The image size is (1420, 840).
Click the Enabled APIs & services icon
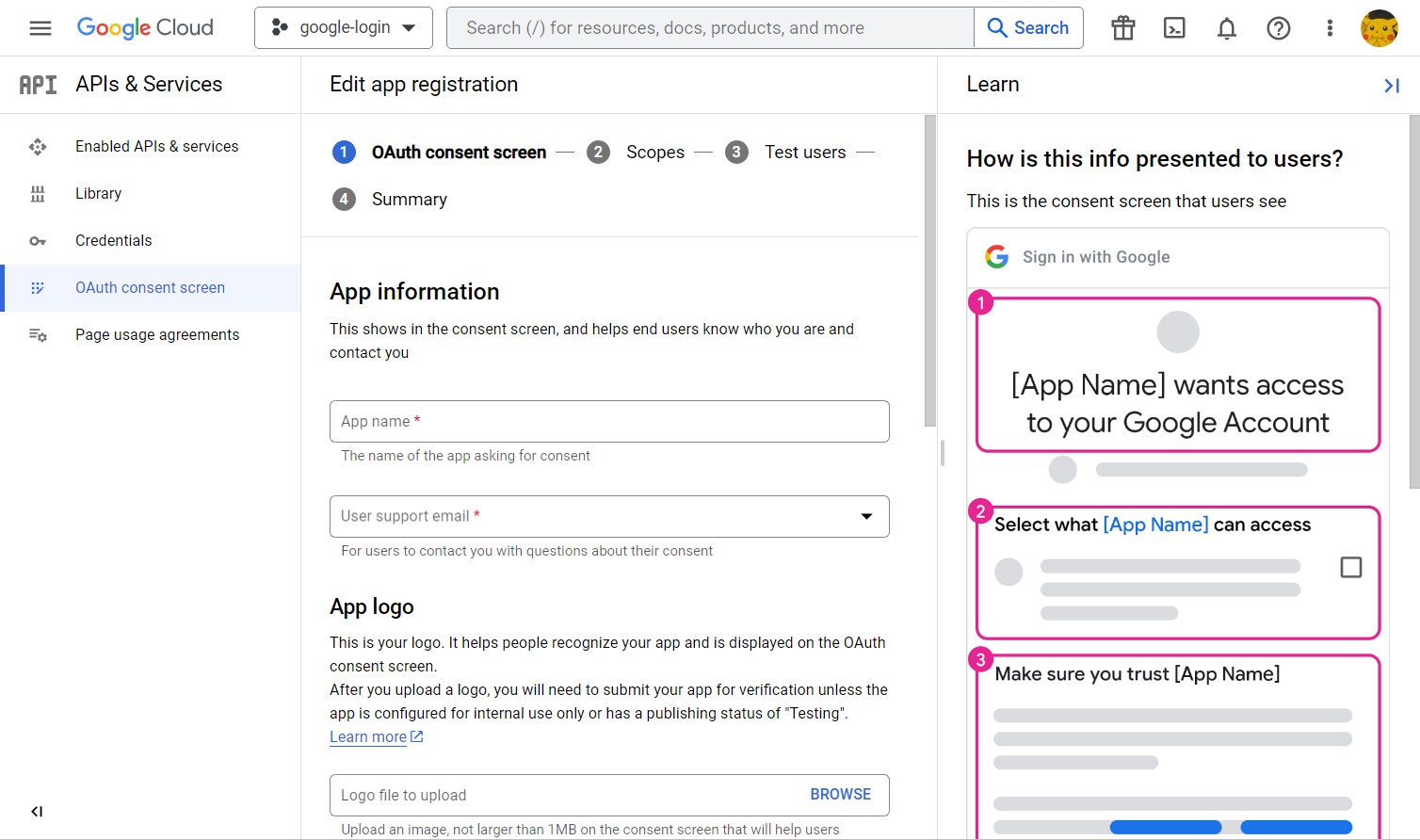38,147
